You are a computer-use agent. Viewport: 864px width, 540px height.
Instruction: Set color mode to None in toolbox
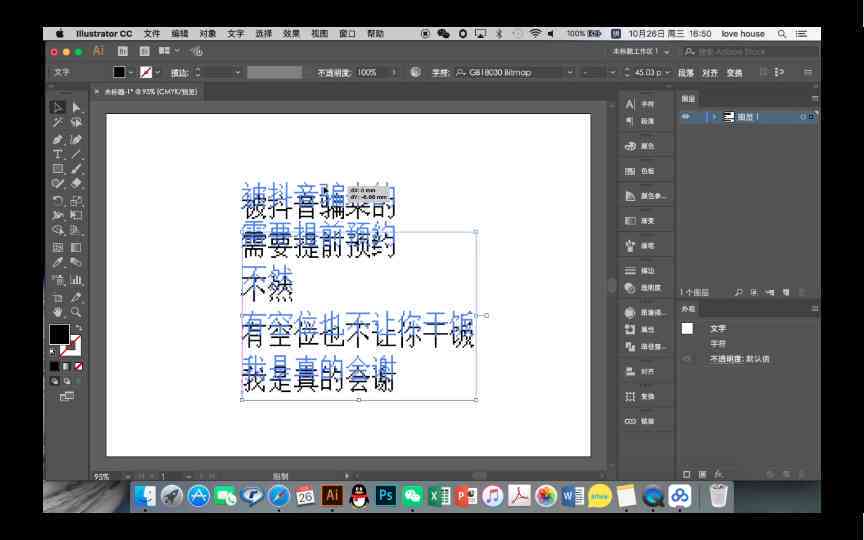78,366
